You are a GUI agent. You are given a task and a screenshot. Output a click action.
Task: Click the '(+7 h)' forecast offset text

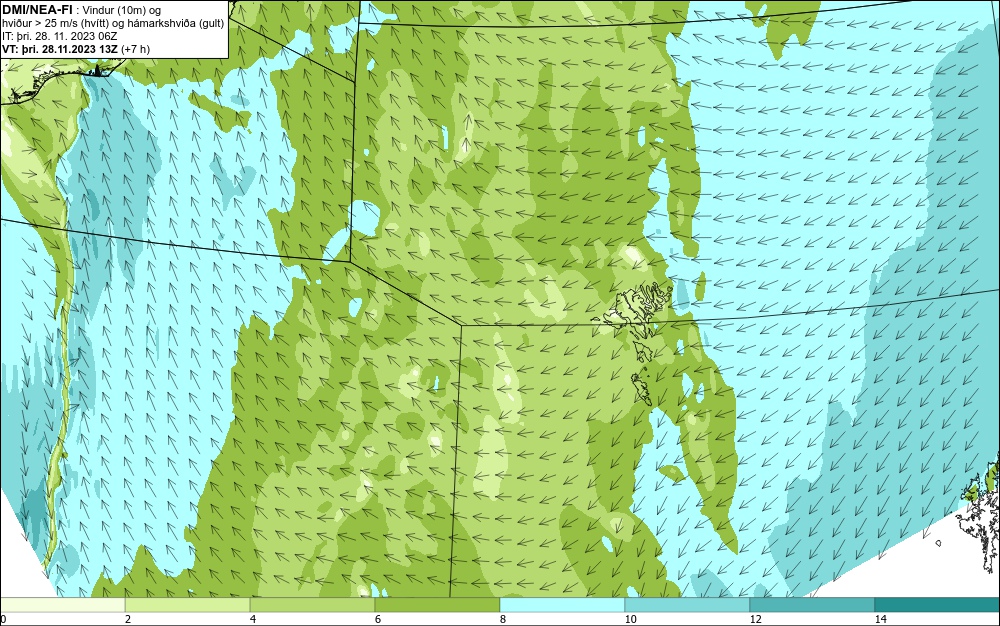[135, 49]
